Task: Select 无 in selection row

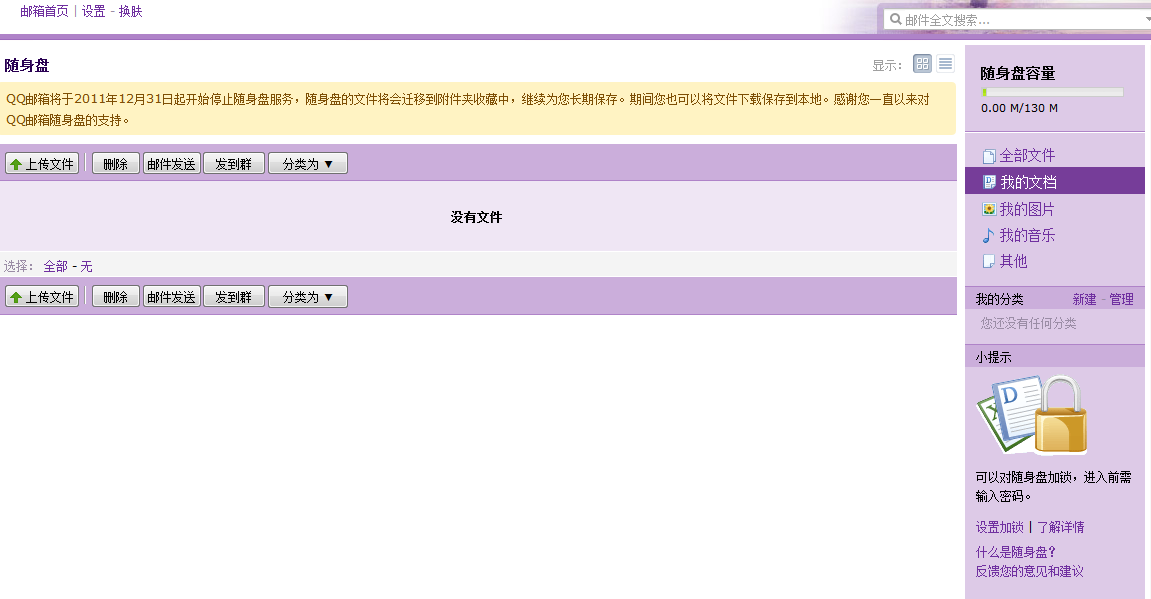Action: [86, 266]
